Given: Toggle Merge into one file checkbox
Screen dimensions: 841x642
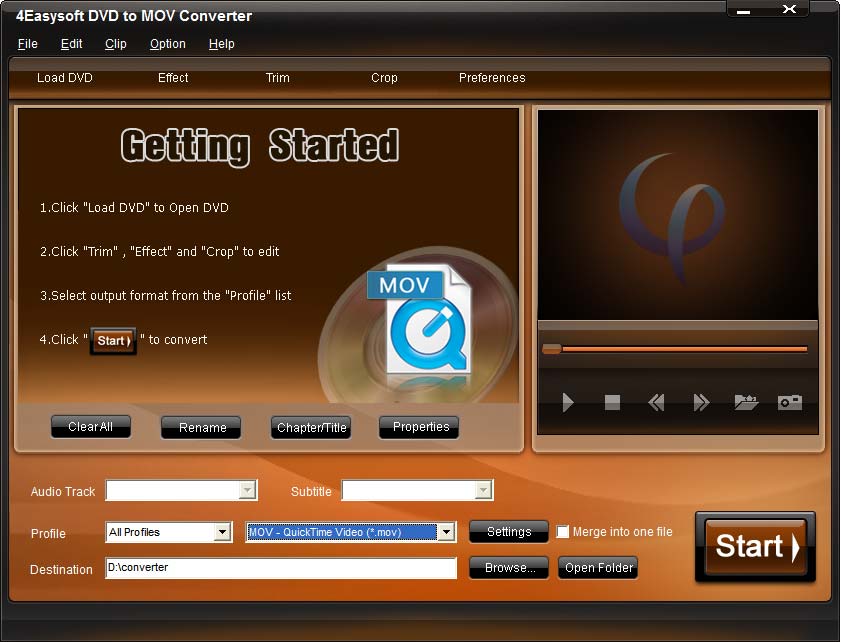Looking at the screenshot, I should 562,532.
